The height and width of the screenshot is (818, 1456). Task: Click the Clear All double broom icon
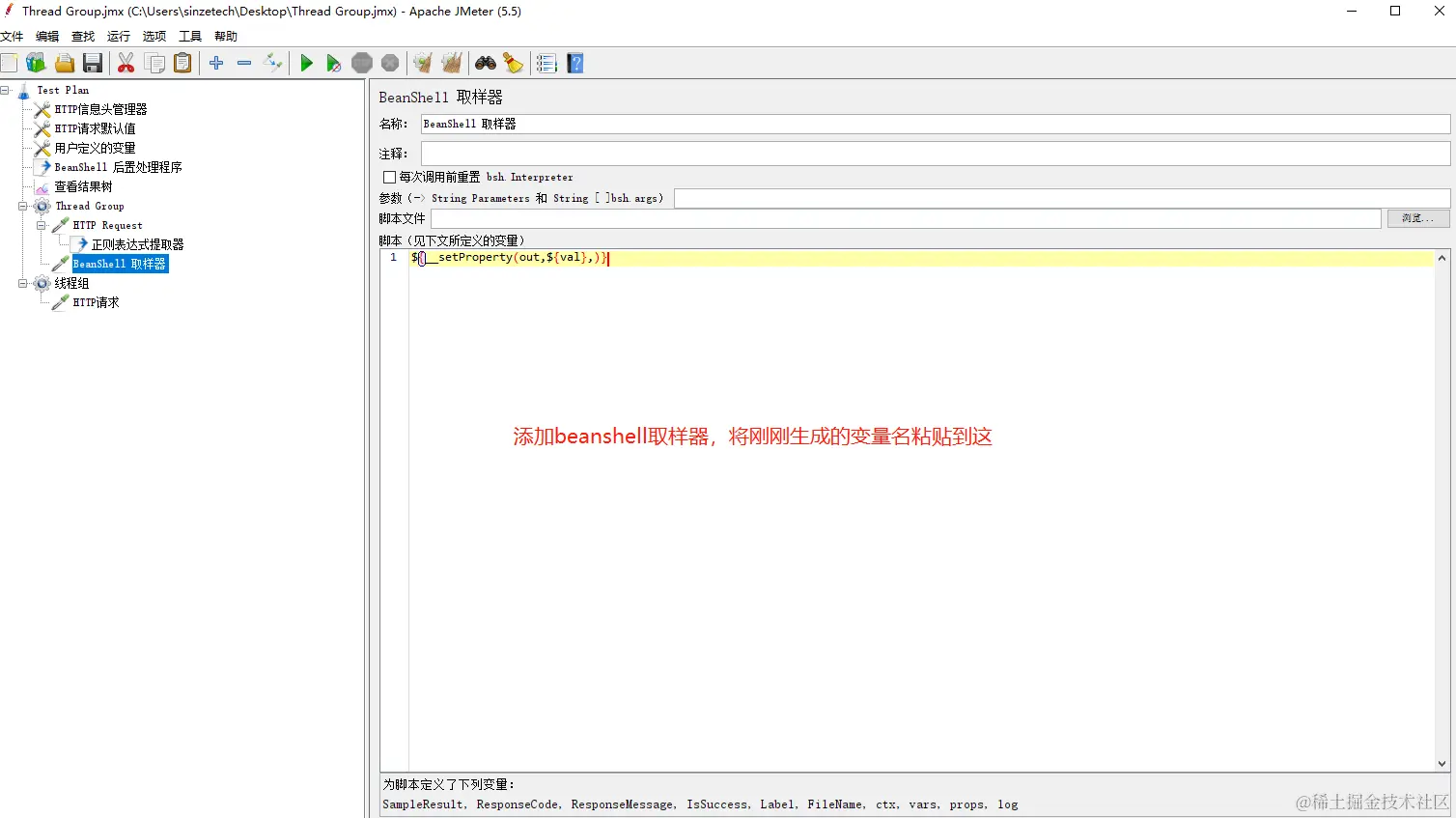pos(452,64)
